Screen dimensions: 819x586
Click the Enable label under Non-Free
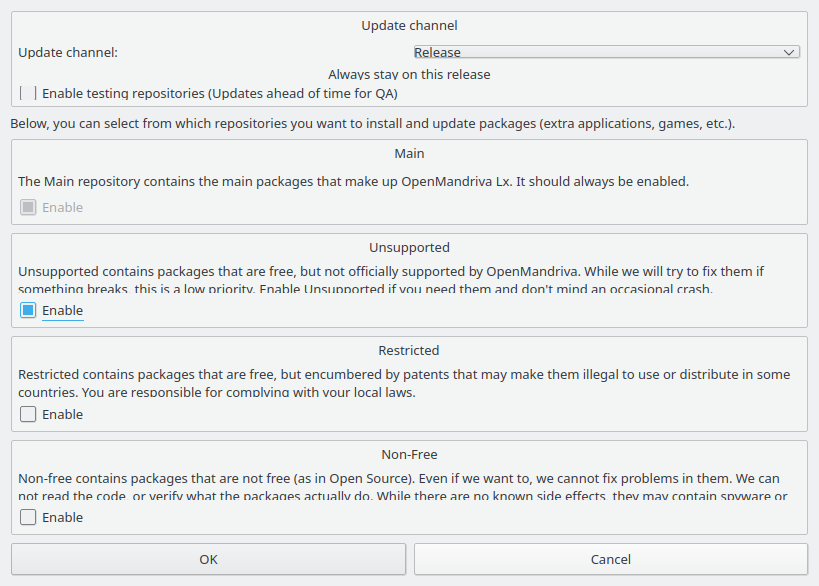pos(63,517)
